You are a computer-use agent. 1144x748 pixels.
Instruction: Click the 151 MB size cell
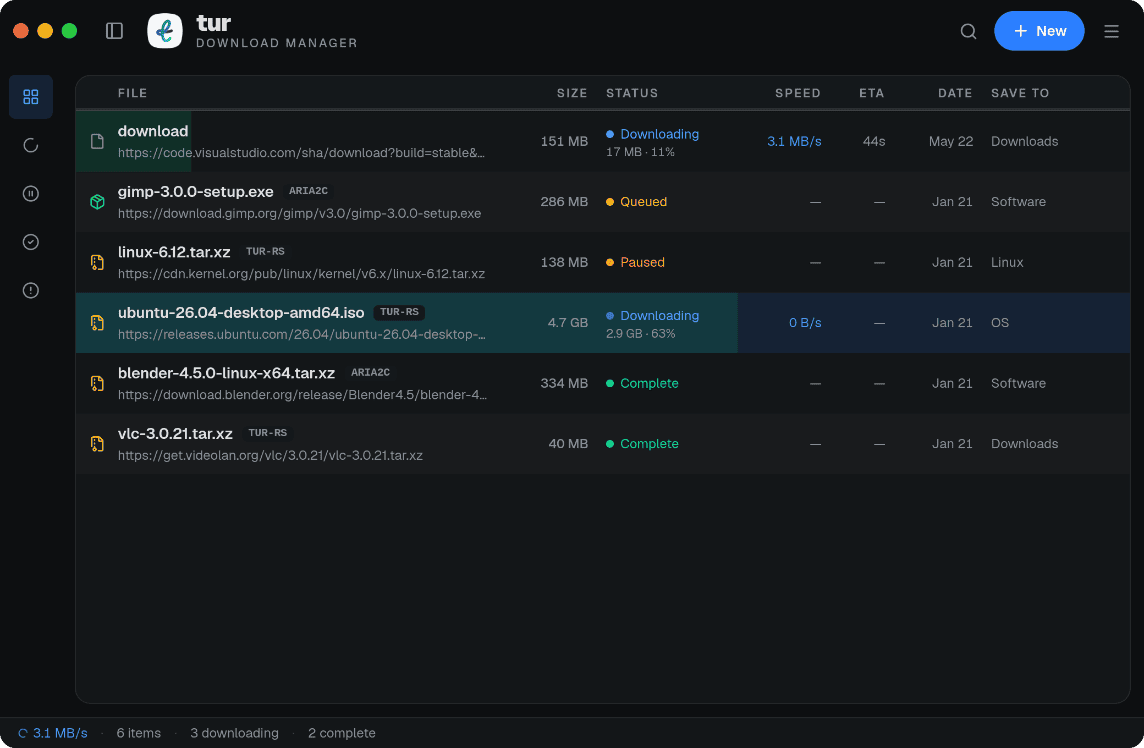[564, 142]
